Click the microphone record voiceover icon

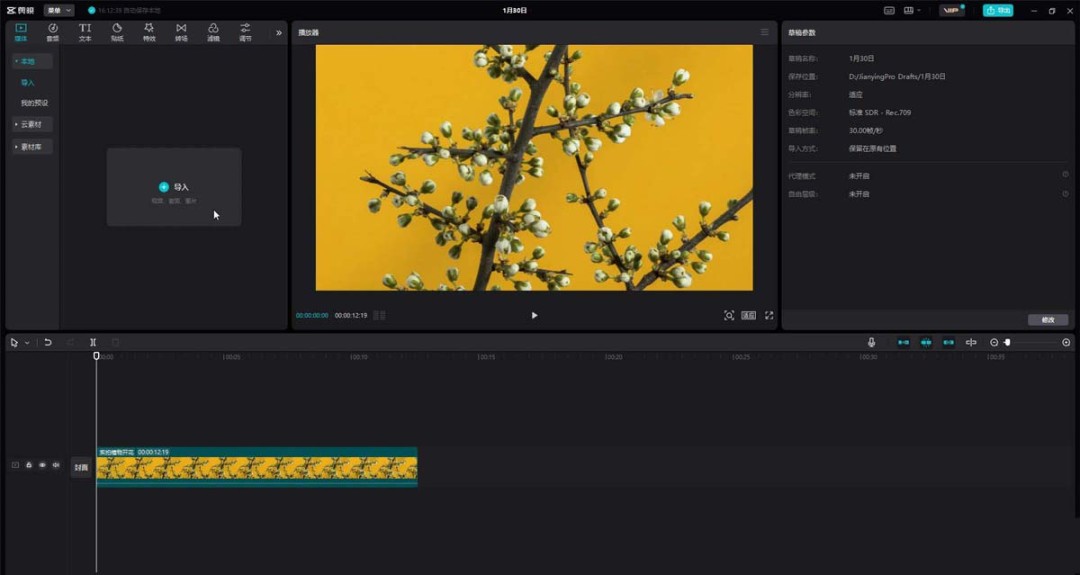click(x=872, y=343)
